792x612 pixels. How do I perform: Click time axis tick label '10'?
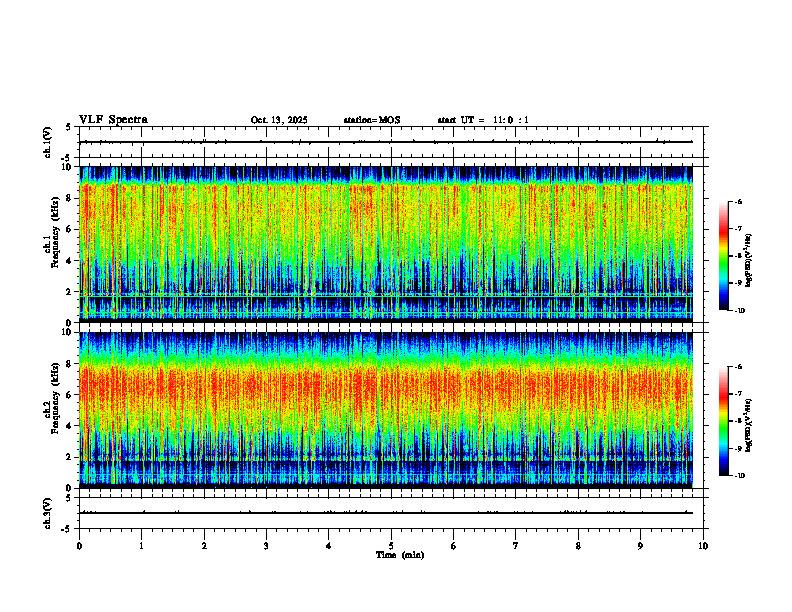point(703,546)
